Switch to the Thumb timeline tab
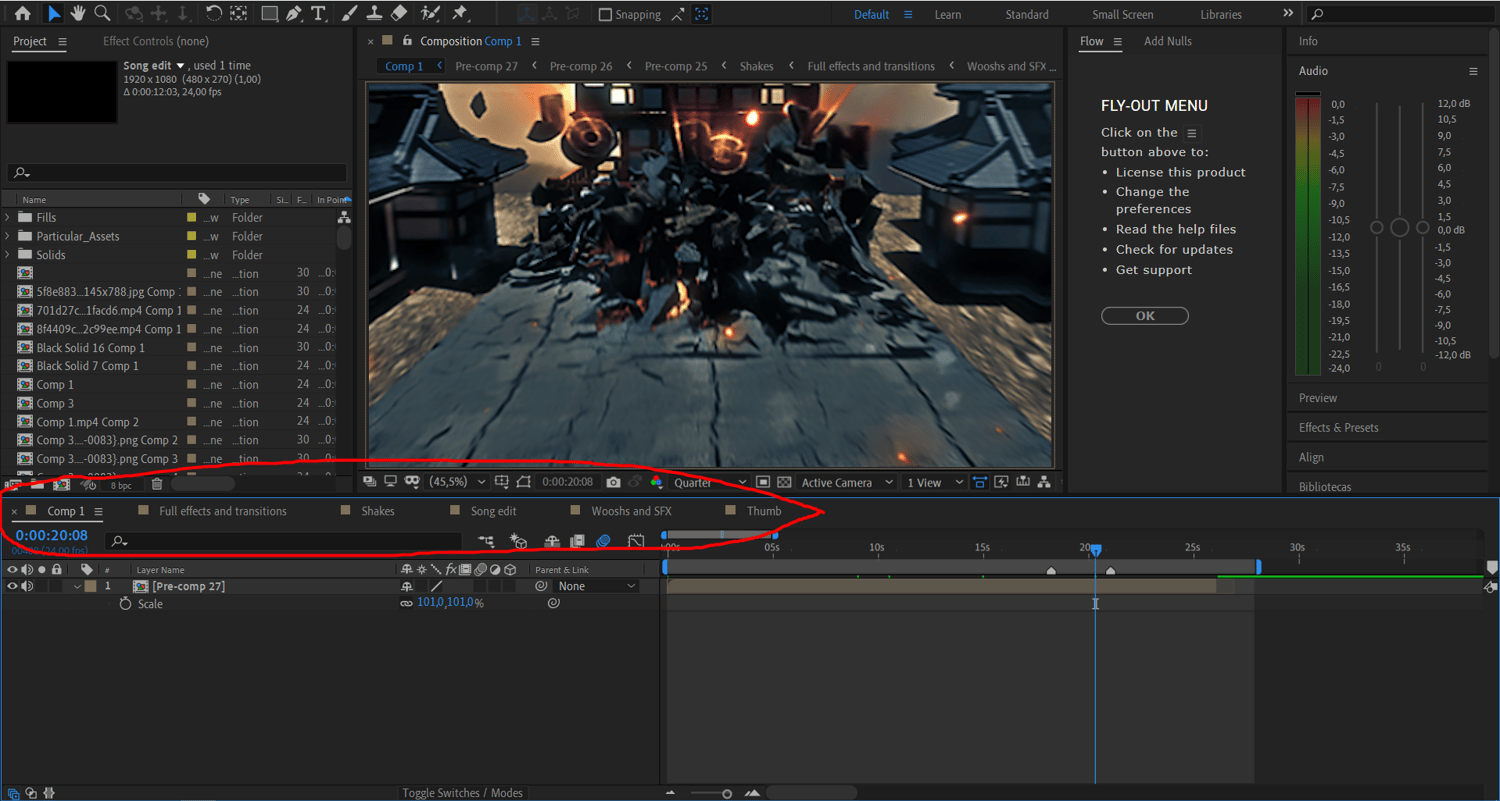The image size is (1500, 801). click(x=764, y=511)
